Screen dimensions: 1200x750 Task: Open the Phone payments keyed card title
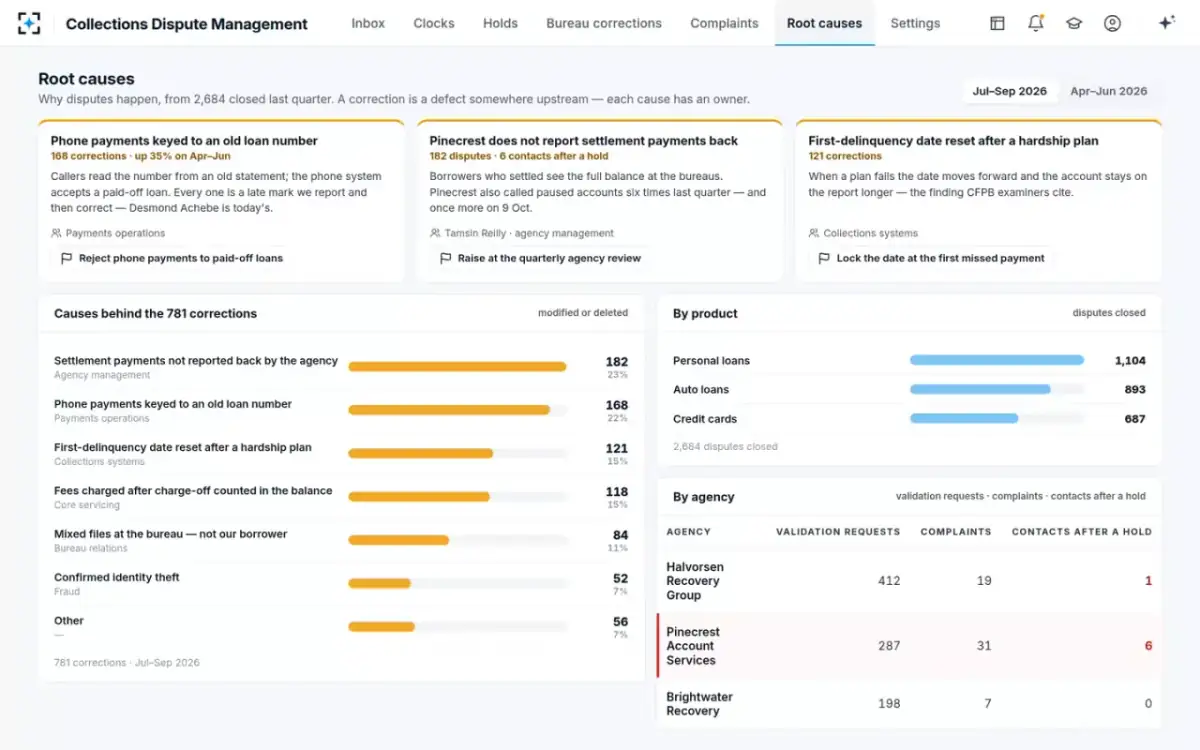click(x=184, y=141)
